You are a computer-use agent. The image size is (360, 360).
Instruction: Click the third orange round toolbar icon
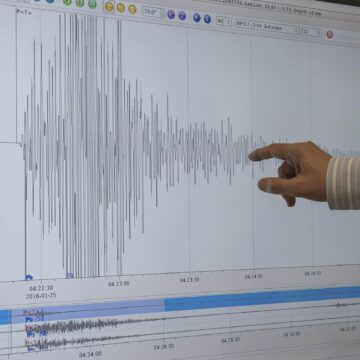pyautogui.click(x=132, y=9)
